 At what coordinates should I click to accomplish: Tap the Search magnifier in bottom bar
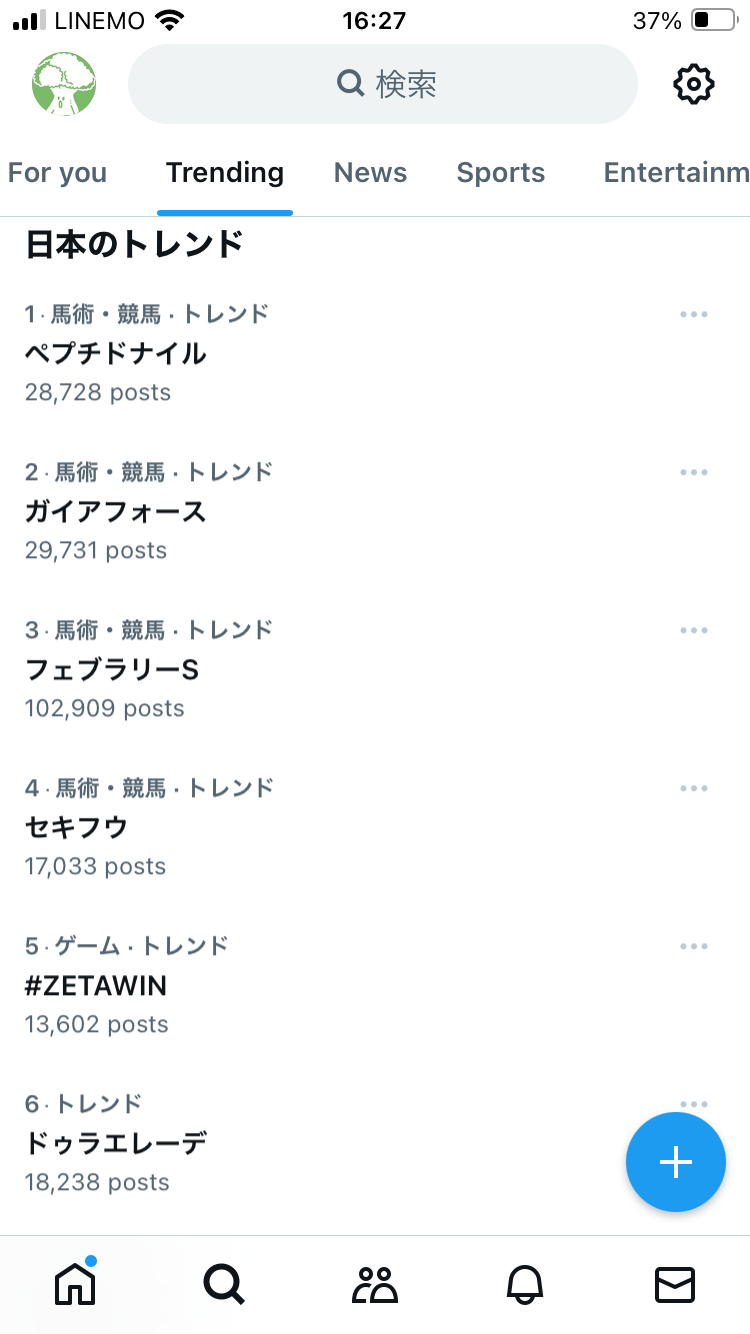click(224, 1284)
